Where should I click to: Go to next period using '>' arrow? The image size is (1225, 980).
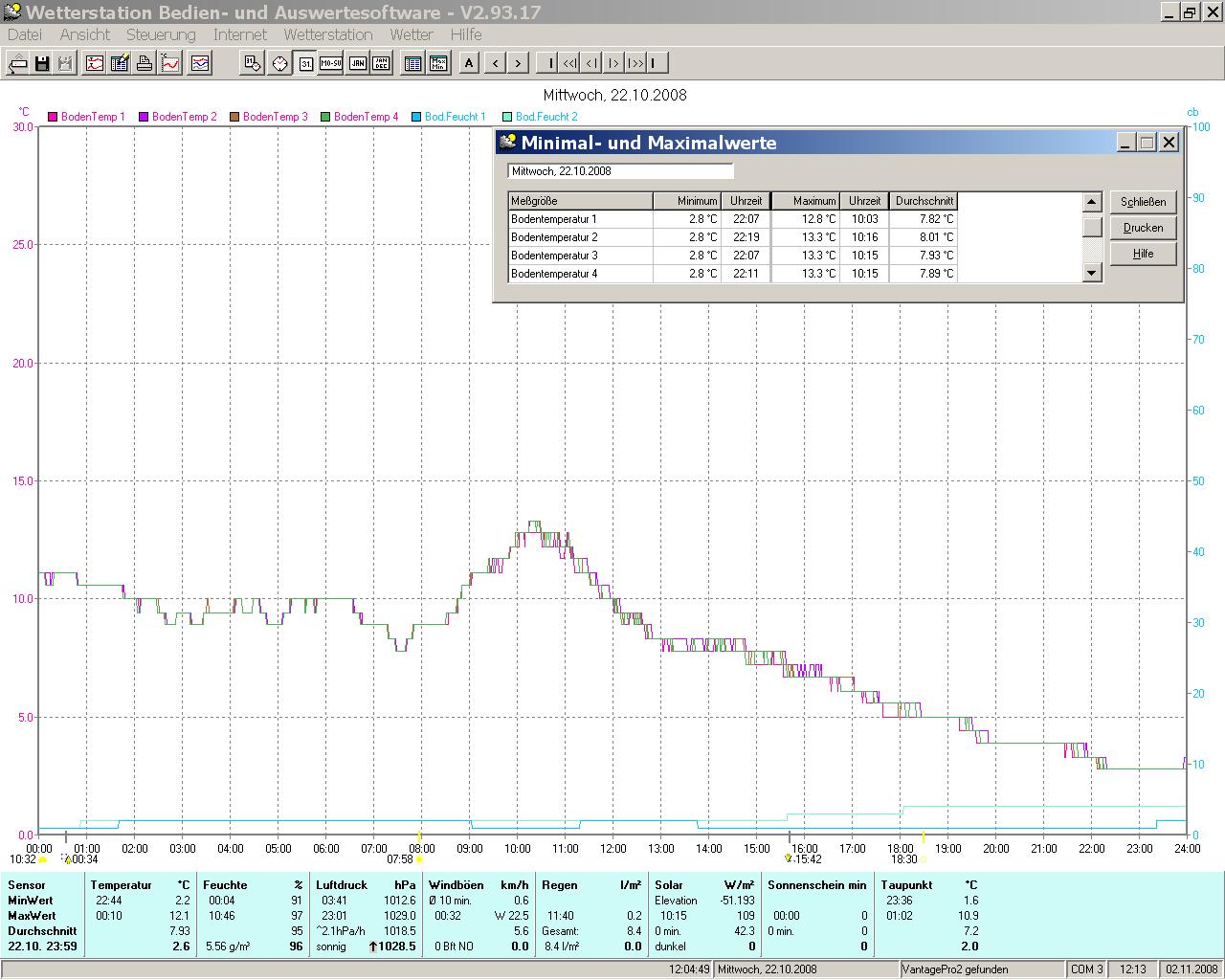click(518, 64)
